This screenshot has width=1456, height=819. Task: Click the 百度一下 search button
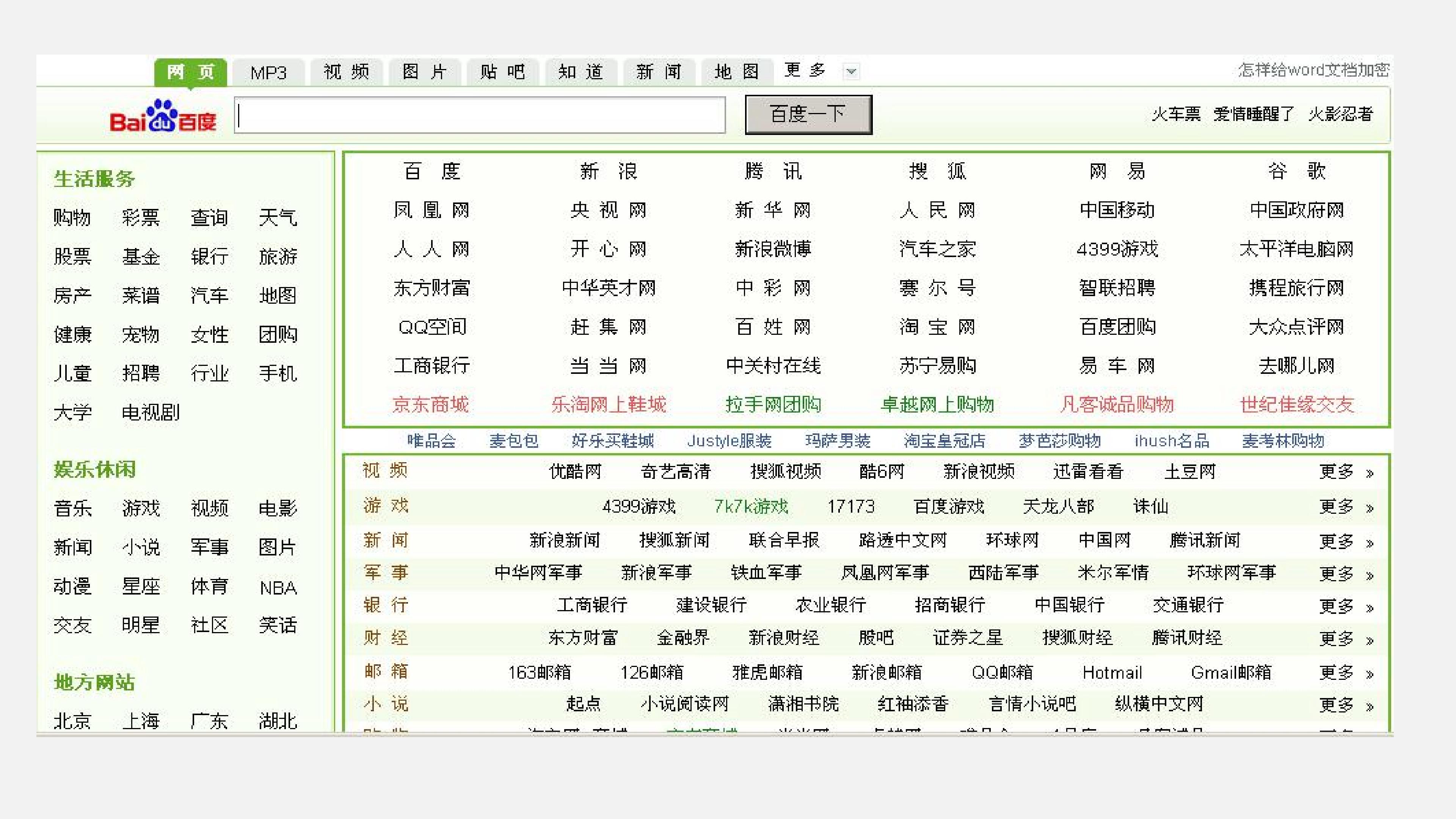coord(808,115)
